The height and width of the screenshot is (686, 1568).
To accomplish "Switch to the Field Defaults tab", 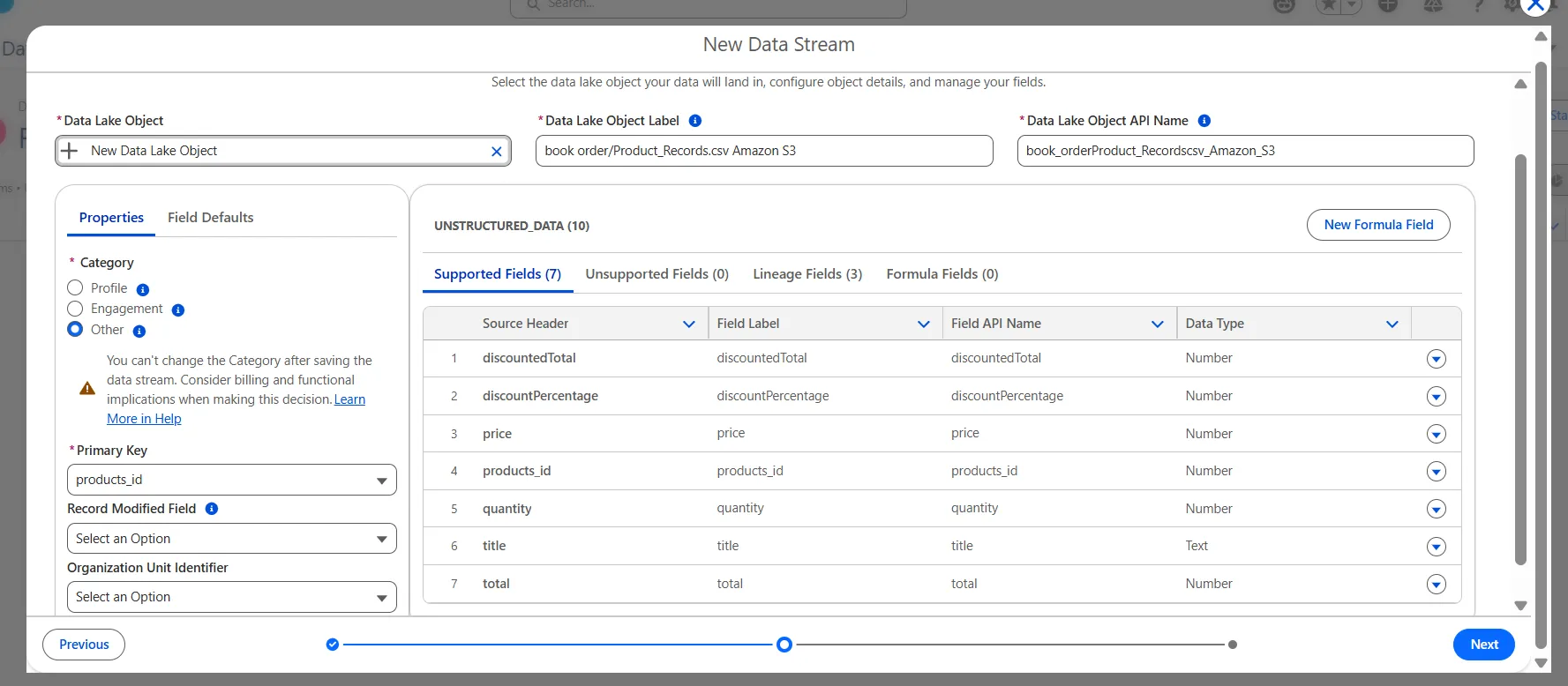I will click(x=210, y=218).
